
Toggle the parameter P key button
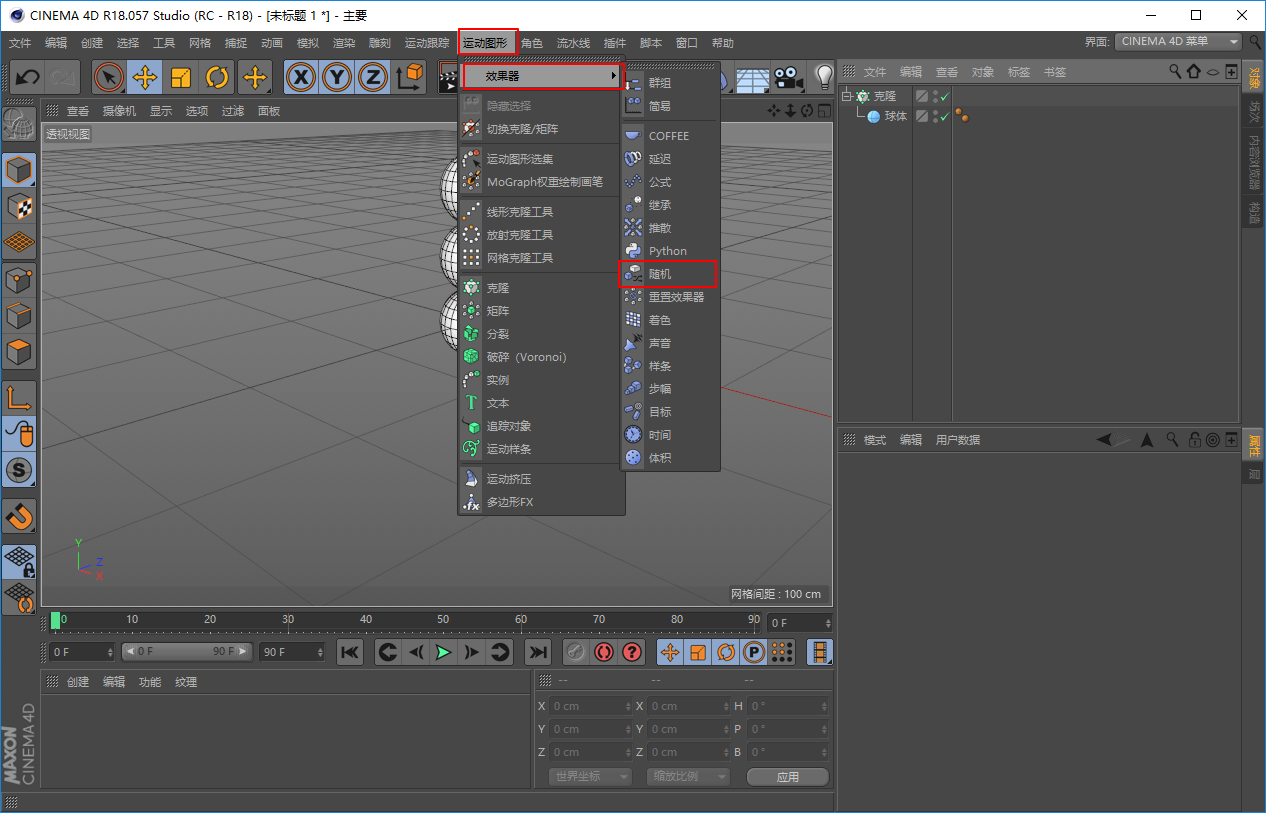tap(754, 652)
